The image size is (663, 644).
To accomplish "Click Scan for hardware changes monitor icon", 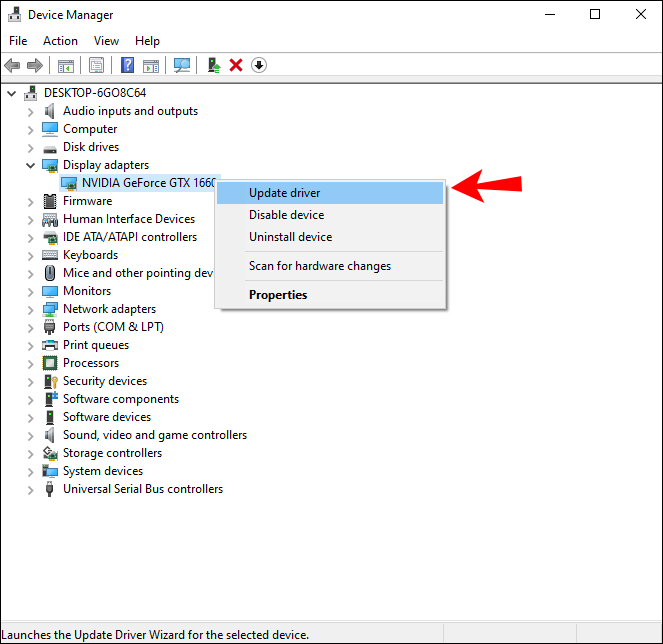I will point(182,66).
